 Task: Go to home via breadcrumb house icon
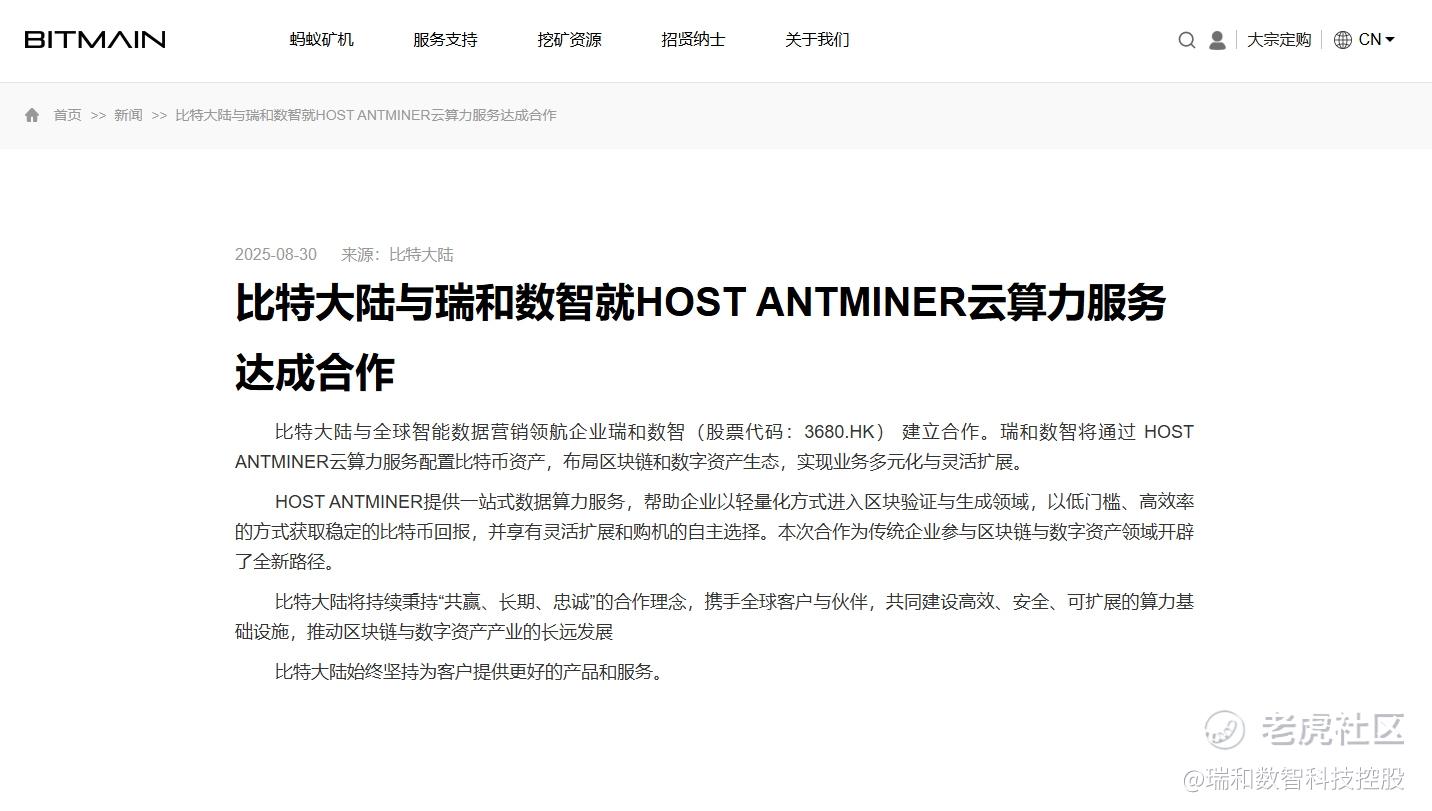tap(32, 115)
